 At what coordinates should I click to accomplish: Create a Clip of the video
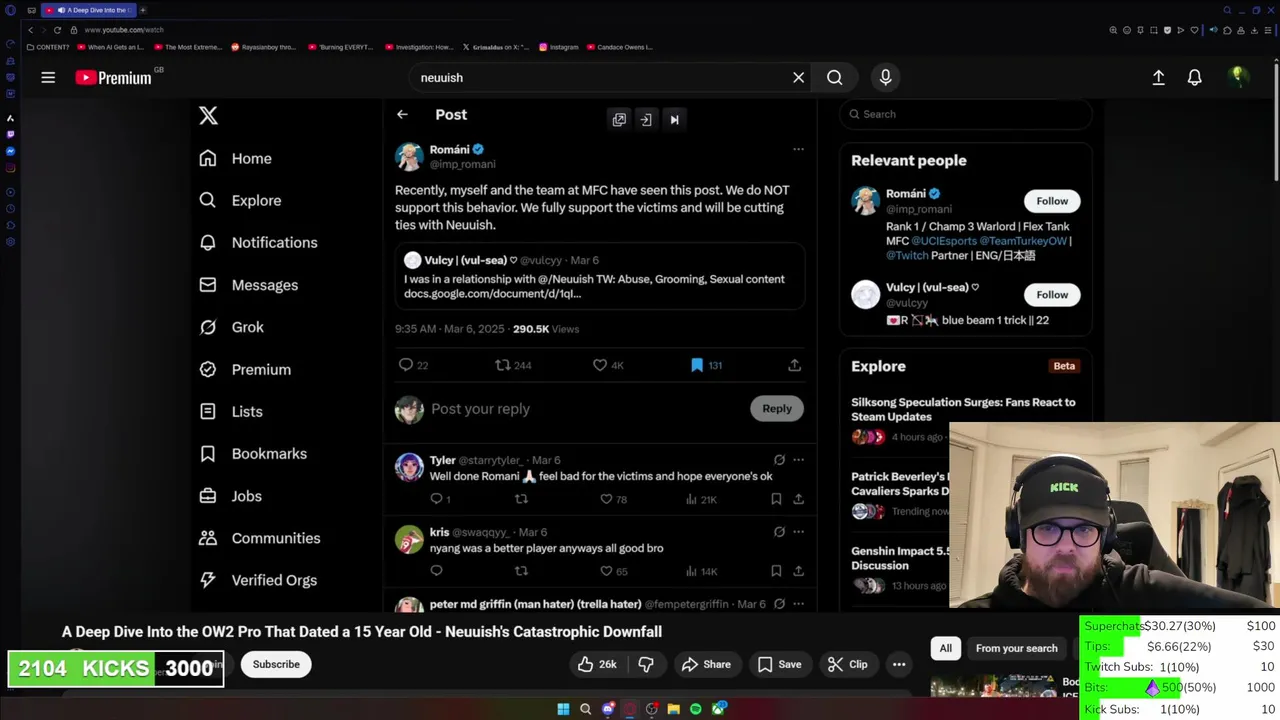(x=847, y=664)
